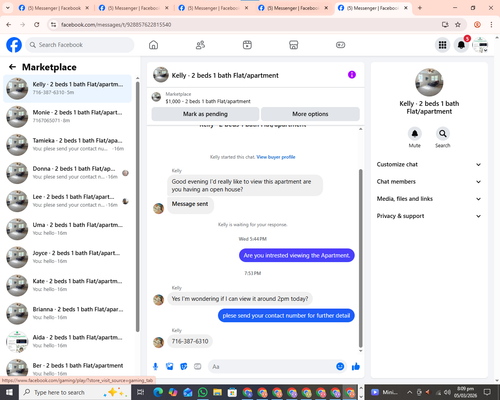500x400 pixels.
Task: Open the purple conversation info icon
Action: (x=352, y=75)
